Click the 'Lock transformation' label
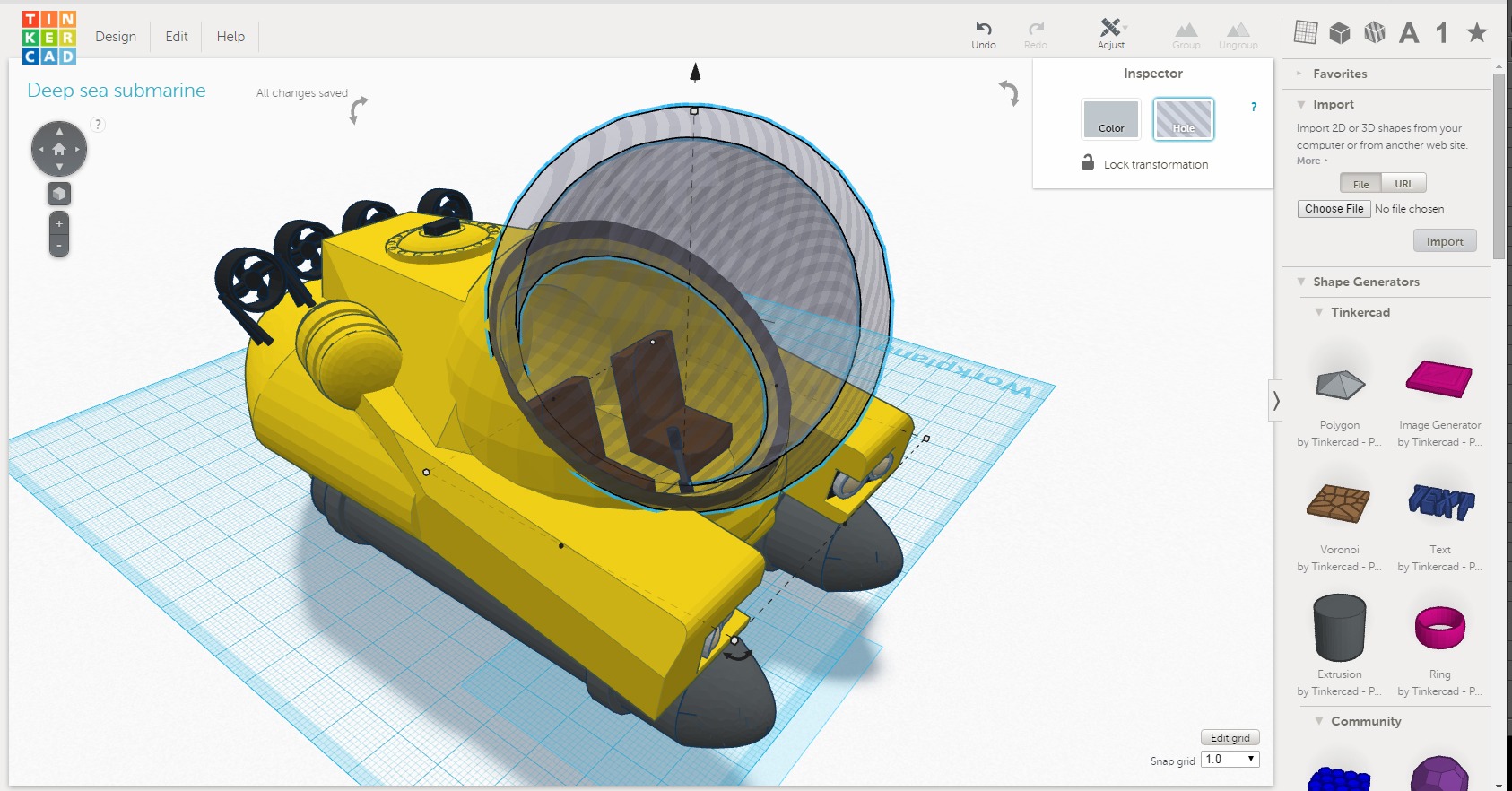Image resolution: width=1512 pixels, height=791 pixels. (x=1156, y=165)
